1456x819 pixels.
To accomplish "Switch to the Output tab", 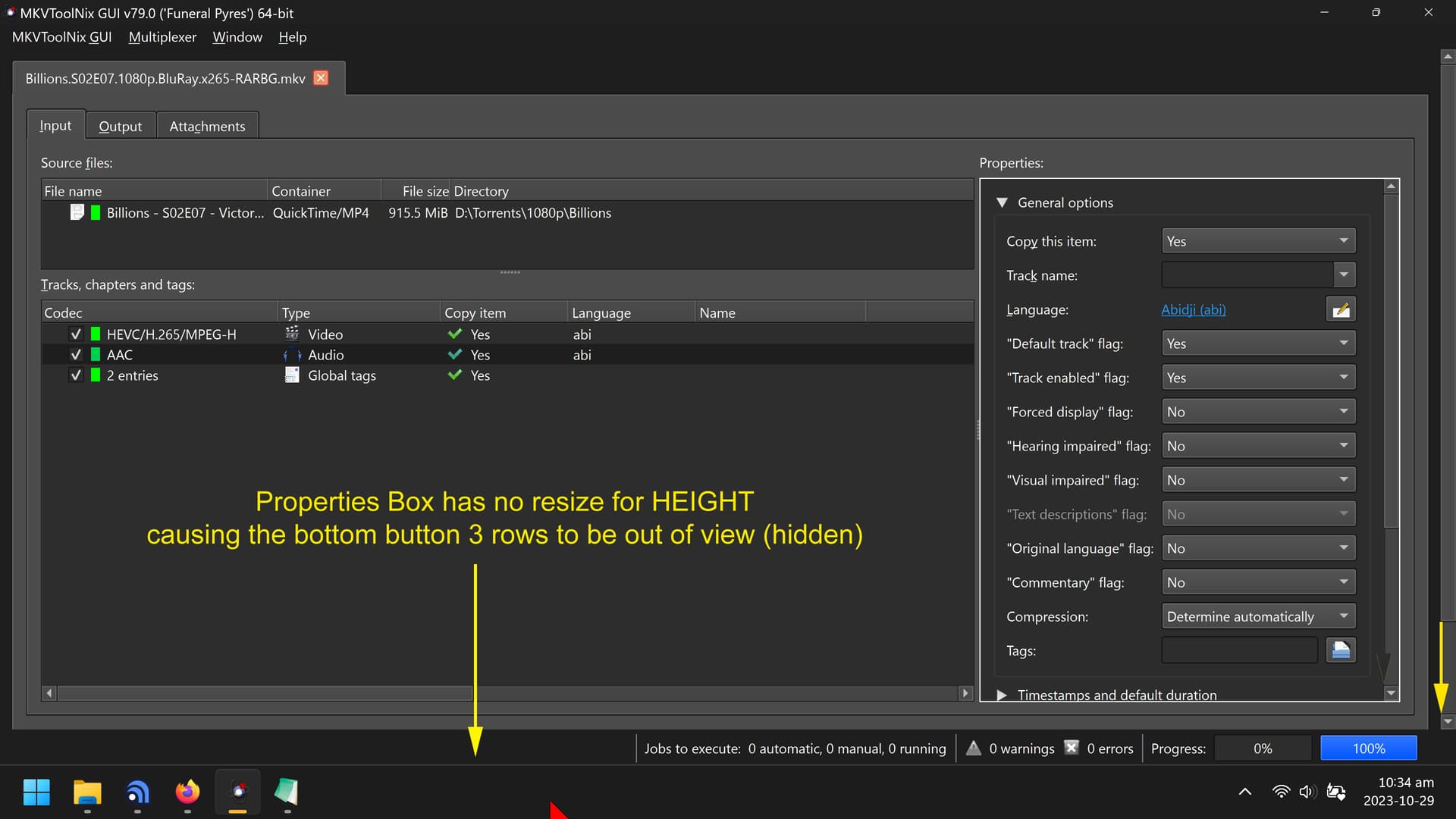I will point(120,126).
